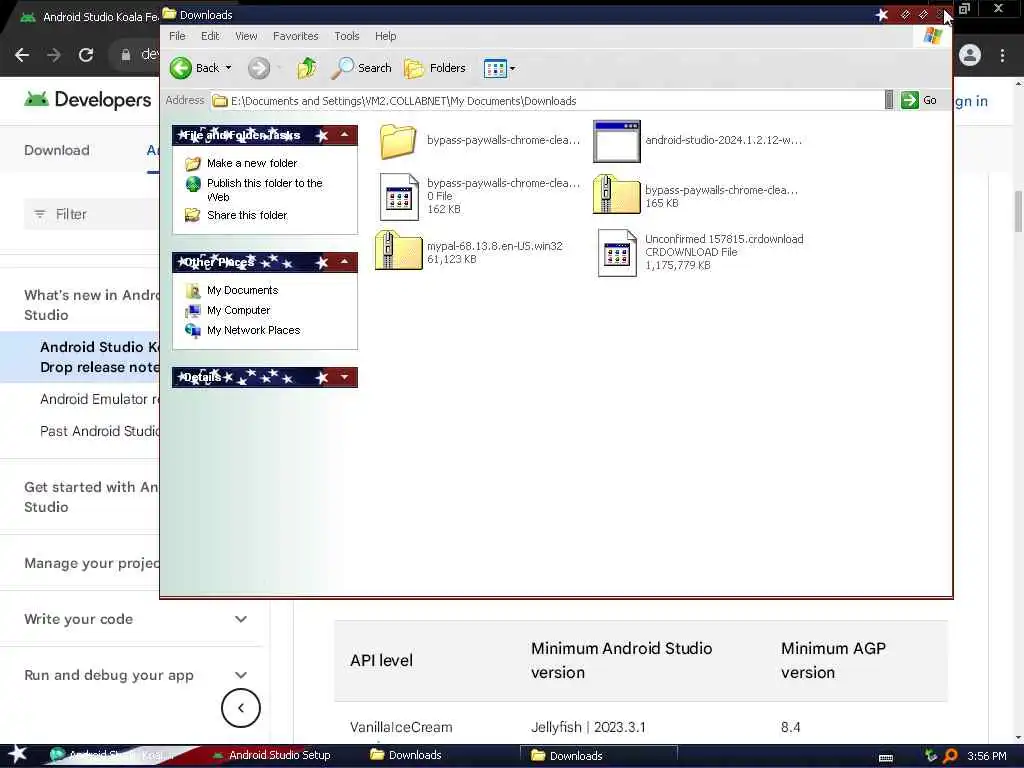Click the Filter field on Developers sidebar
1024x768 pixels.
point(91,214)
